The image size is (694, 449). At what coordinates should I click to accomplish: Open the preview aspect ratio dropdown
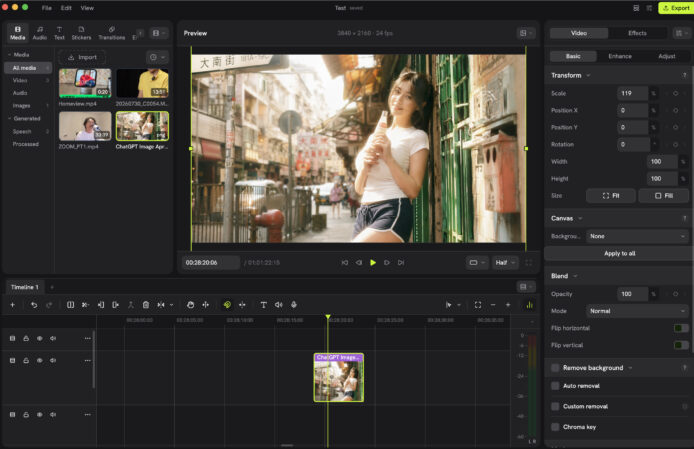click(477, 263)
